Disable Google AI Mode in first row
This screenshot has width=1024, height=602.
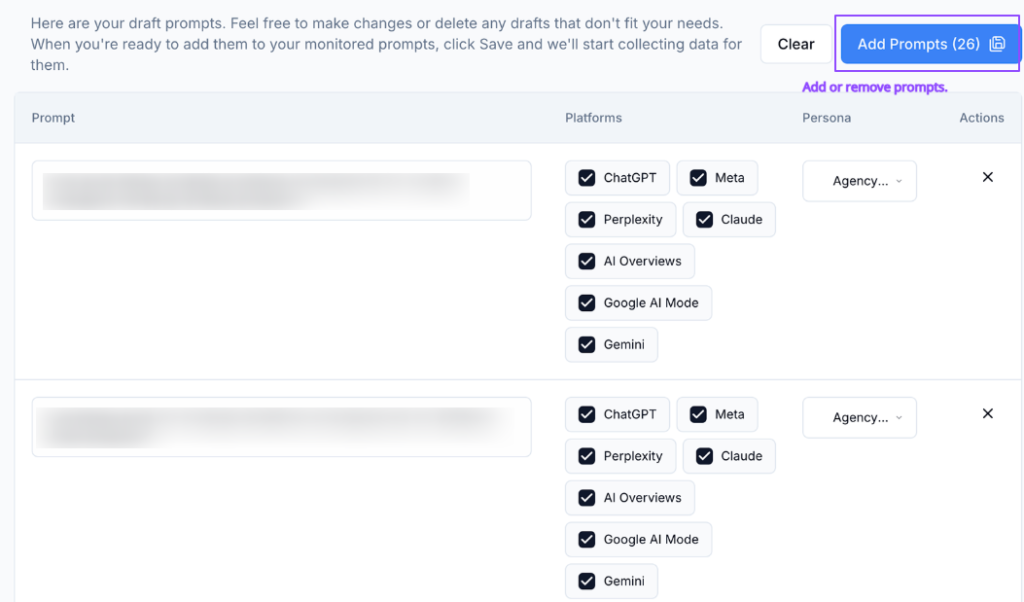[x=587, y=303]
